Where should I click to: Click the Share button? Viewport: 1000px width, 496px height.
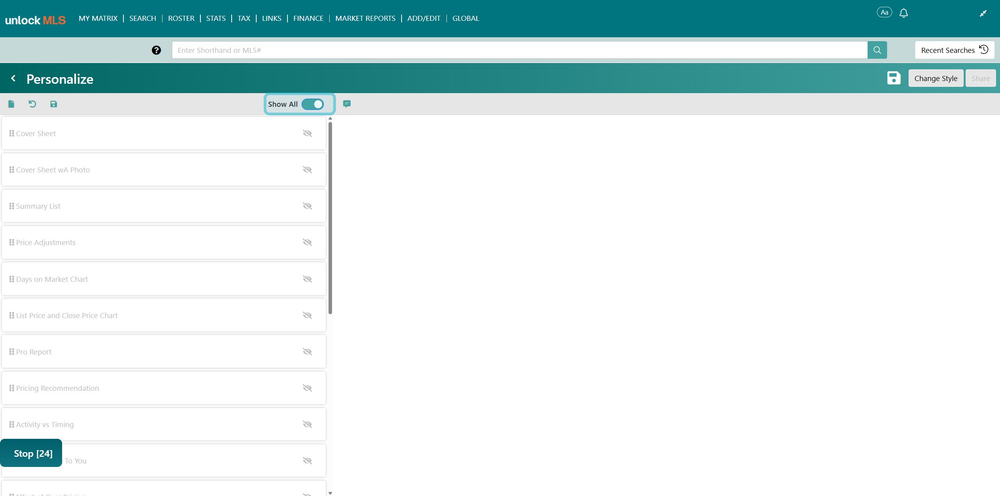pos(981,78)
